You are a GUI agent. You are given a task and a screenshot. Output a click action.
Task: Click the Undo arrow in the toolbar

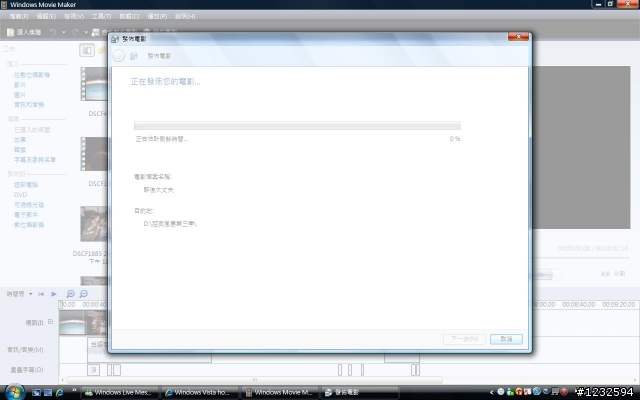[53, 32]
